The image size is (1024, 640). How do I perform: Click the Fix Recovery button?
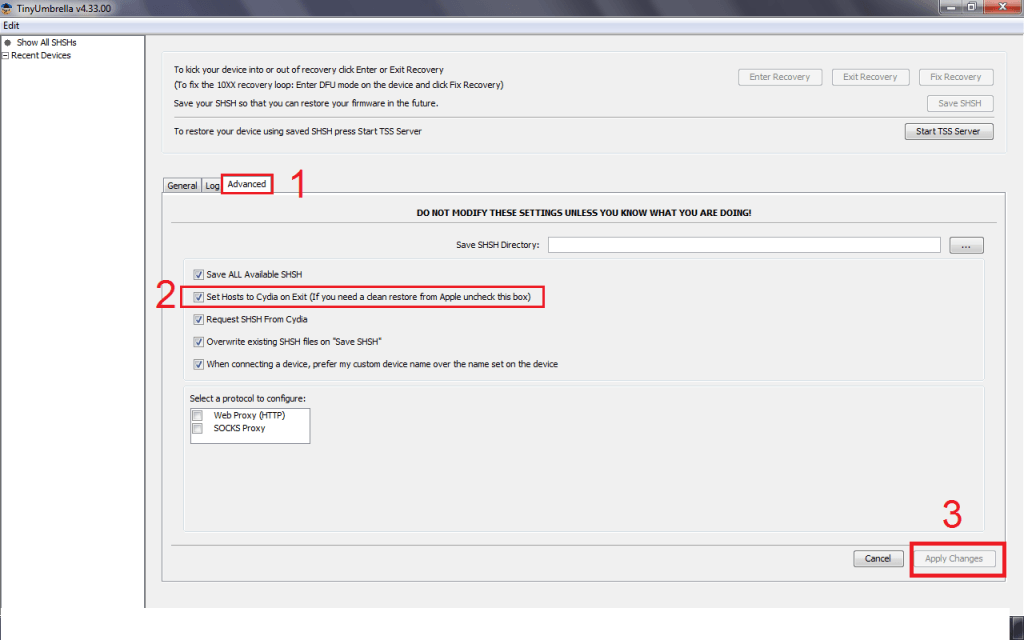[x=955, y=77]
